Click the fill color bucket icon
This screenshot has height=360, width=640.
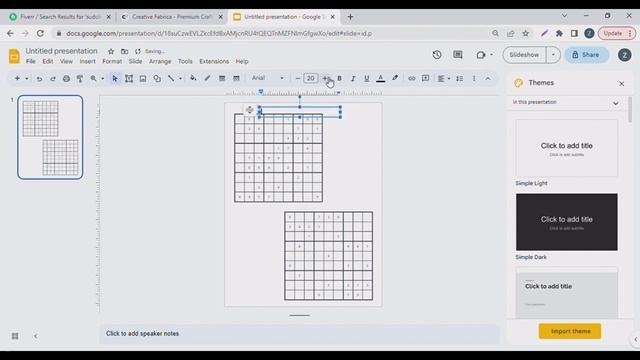point(193,78)
